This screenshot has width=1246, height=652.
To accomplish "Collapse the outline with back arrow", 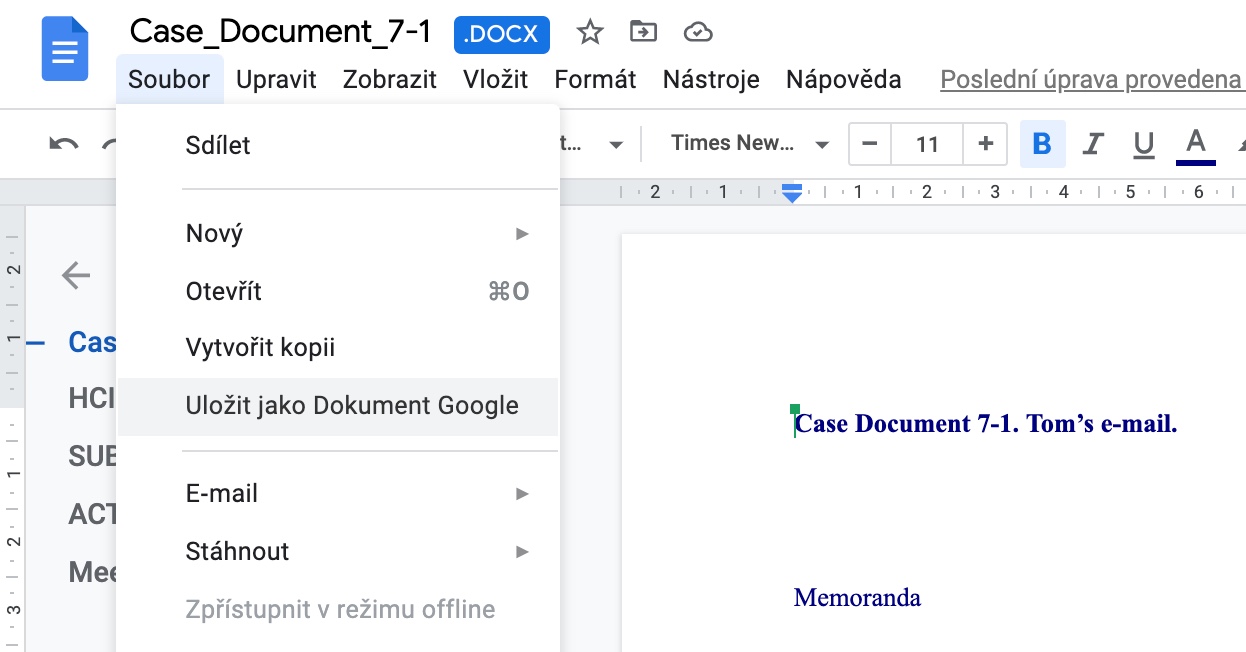I will click(x=76, y=275).
